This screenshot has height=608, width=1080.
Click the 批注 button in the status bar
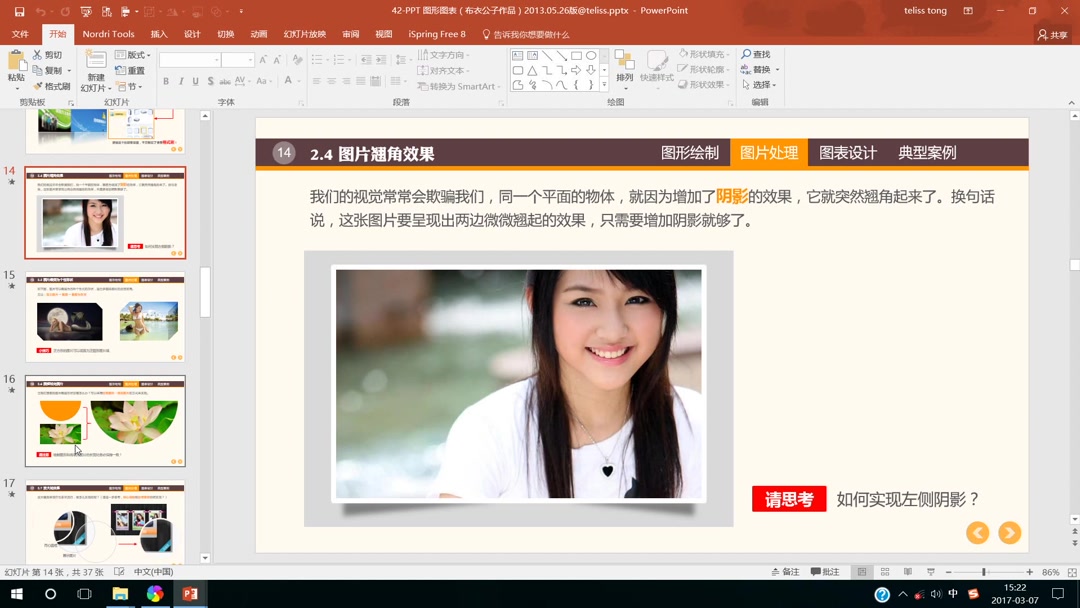pyautogui.click(x=823, y=571)
